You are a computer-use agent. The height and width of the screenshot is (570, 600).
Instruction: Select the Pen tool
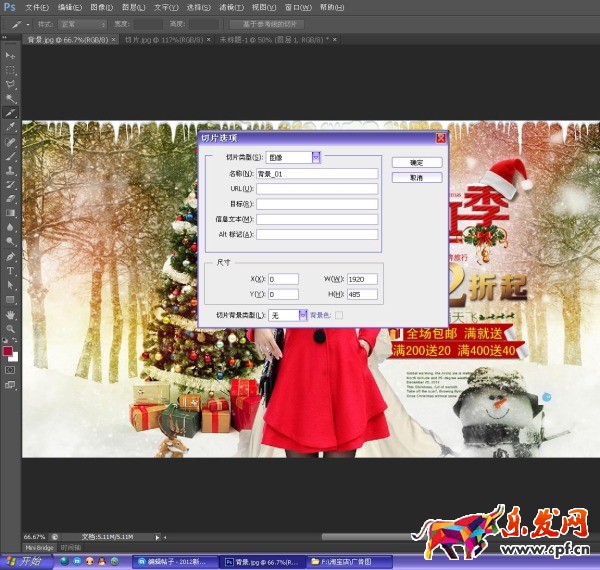point(10,256)
